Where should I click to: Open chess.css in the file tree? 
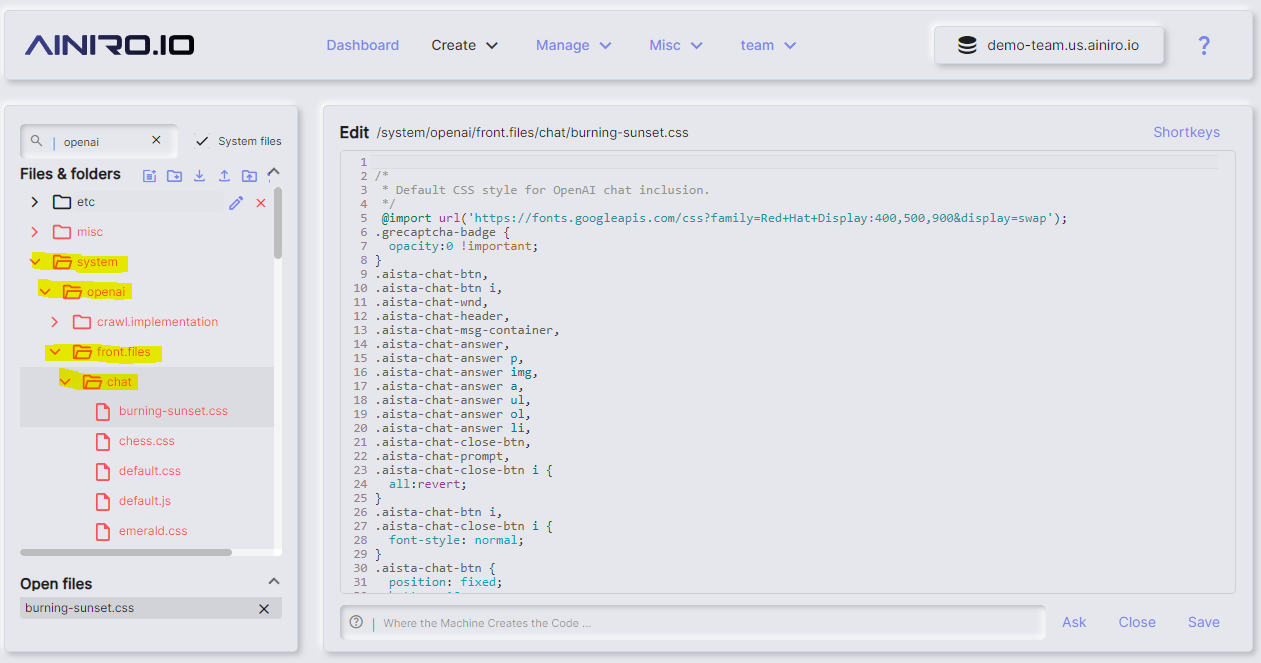(146, 441)
